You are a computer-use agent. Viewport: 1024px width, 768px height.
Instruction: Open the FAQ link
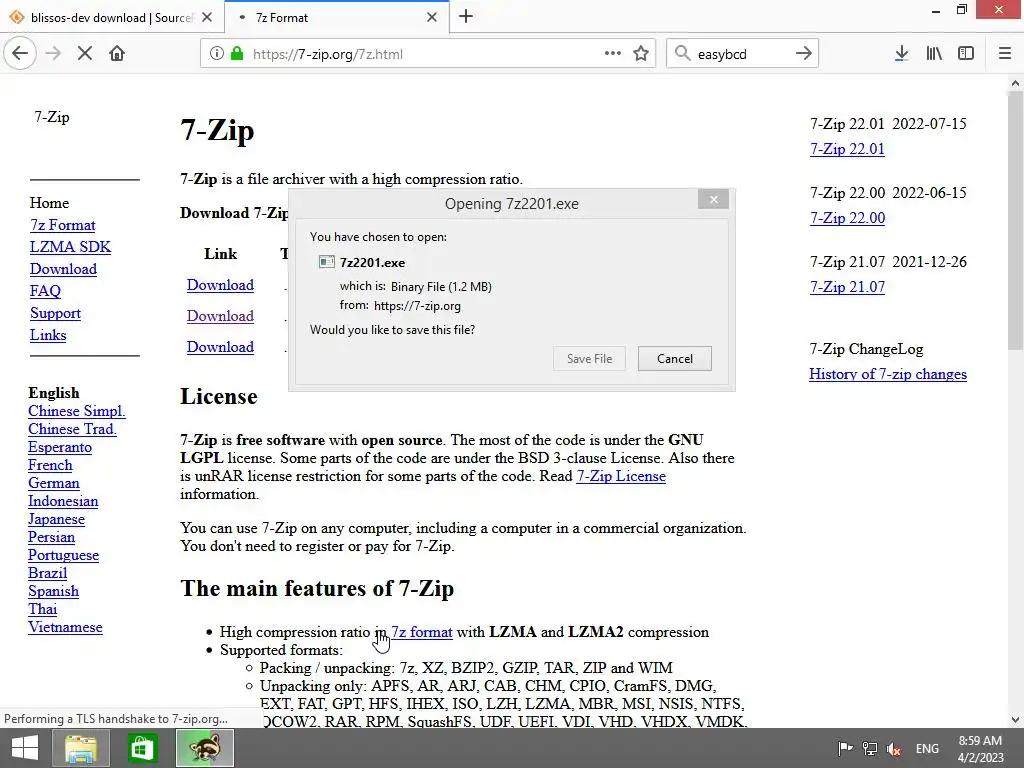click(45, 291)
